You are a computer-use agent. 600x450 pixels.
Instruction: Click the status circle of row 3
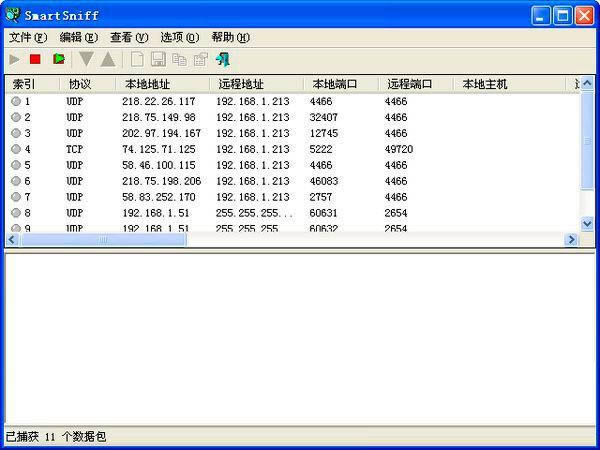[16, 133]
